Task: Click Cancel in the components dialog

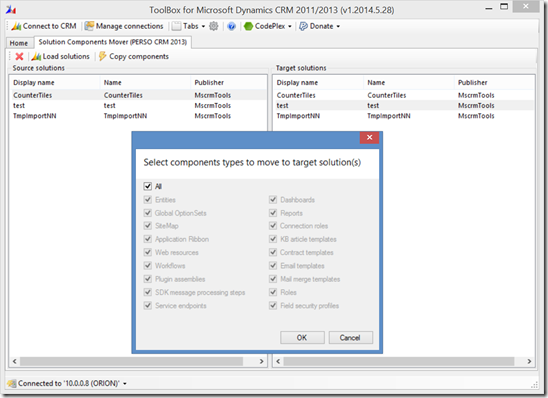Action: click(x=351, y=338)
